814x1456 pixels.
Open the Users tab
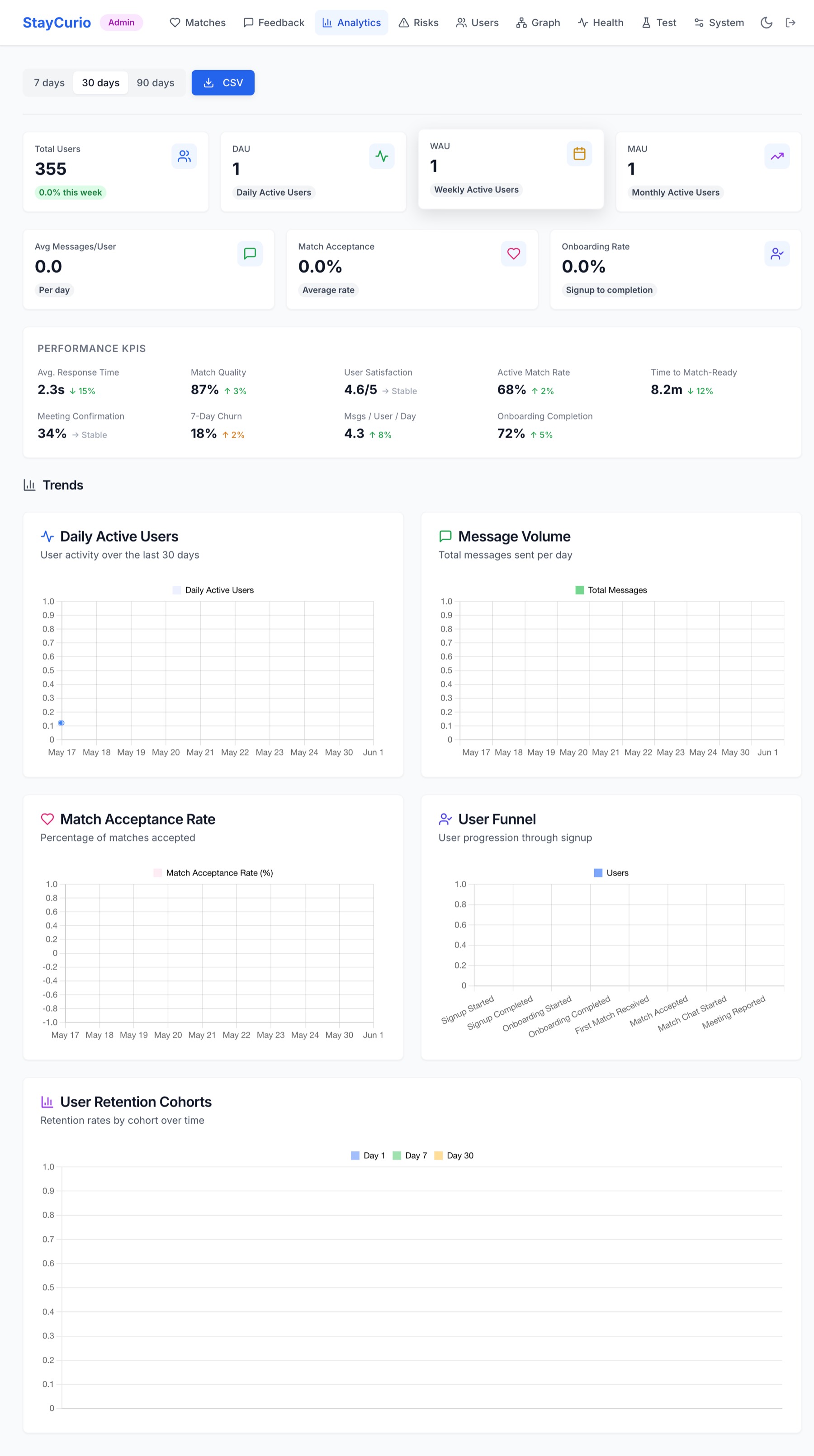478,23
